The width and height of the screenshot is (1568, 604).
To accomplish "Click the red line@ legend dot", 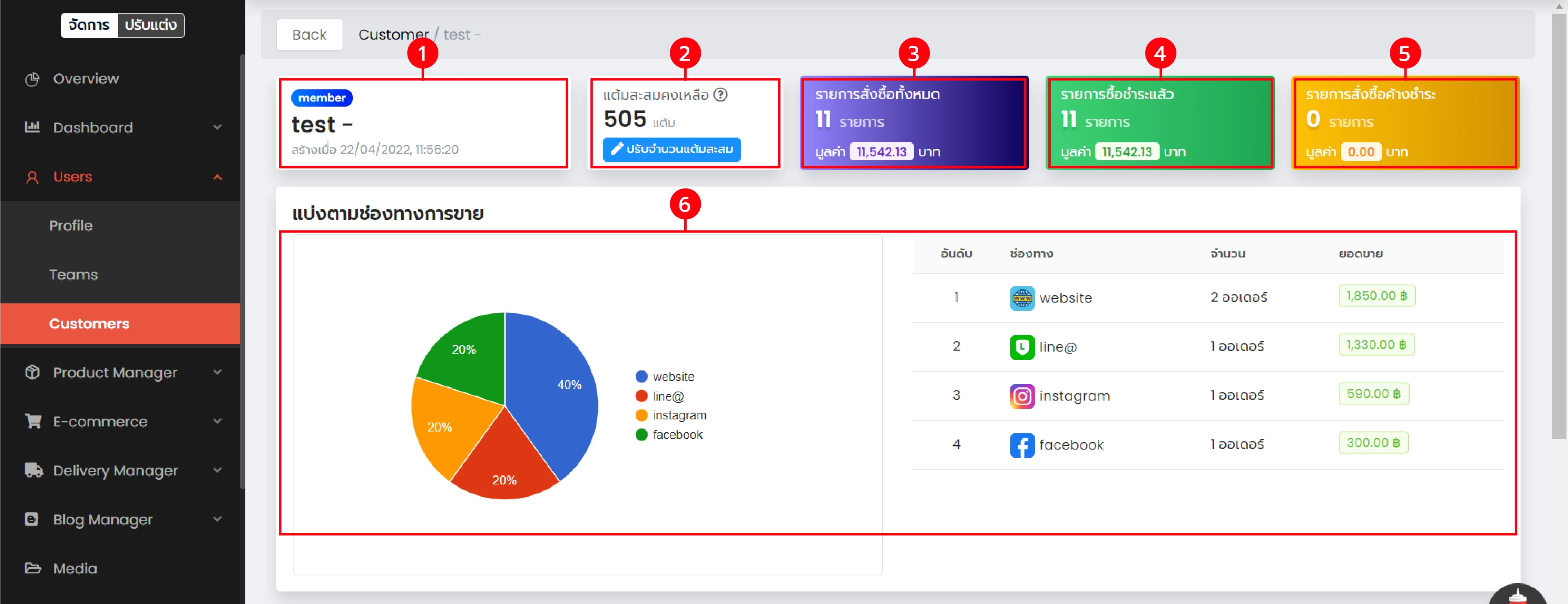I will [x=641, y=396].
